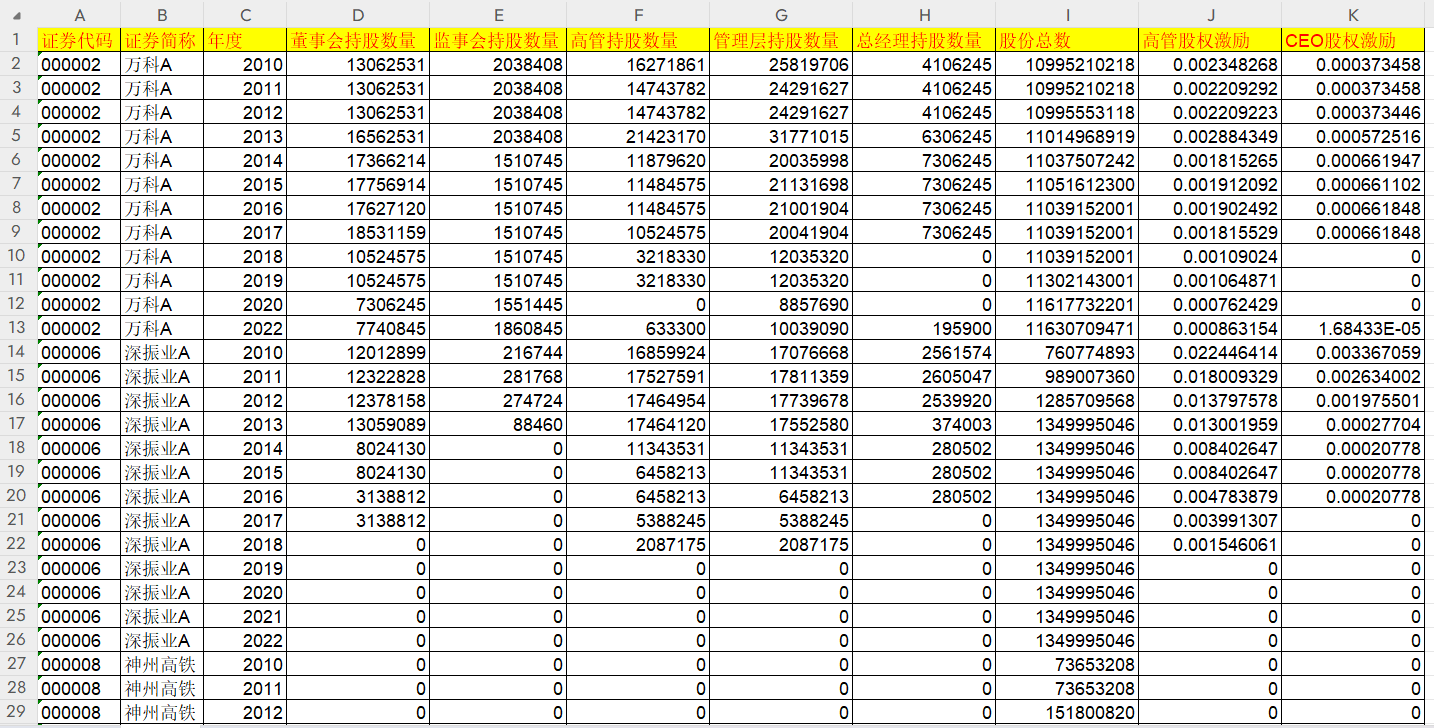Select cell with value 760774893
This screenshot has height=728, width=1434.
1067,352
